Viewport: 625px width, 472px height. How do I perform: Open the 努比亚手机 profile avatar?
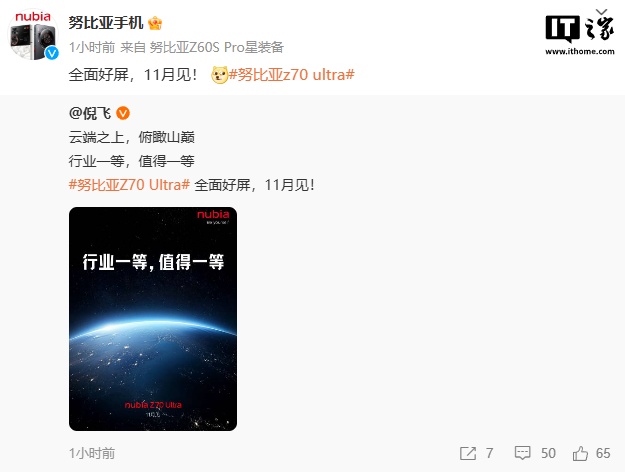(33, 35)
